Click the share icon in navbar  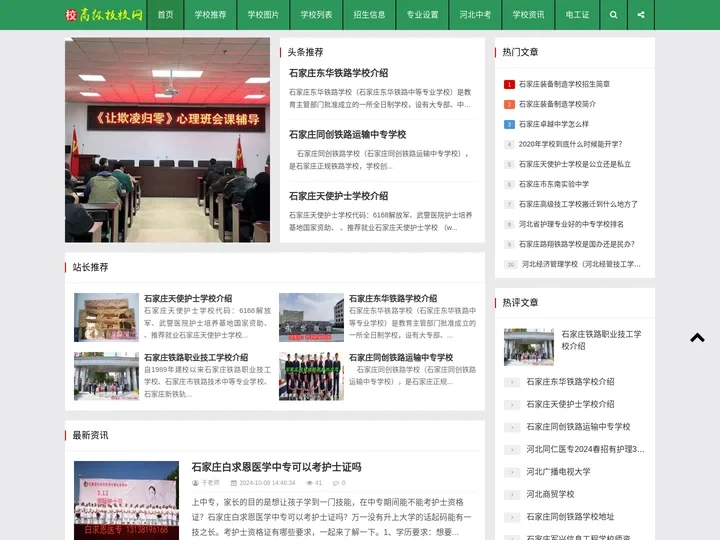[x=641, y=15]
